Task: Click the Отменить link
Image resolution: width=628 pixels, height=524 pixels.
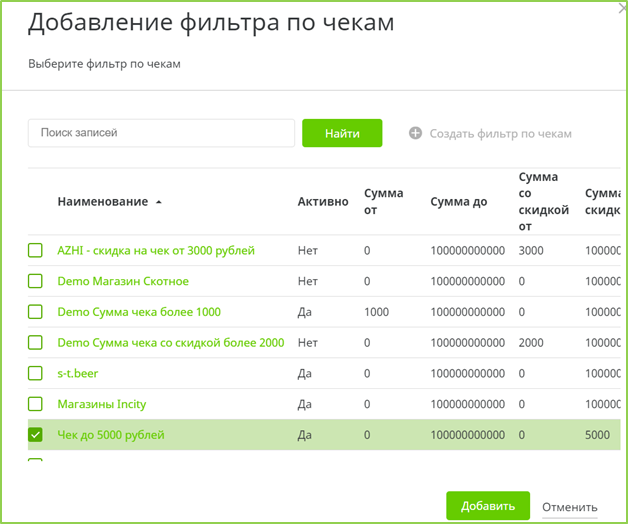Action: tap(569, 507)
